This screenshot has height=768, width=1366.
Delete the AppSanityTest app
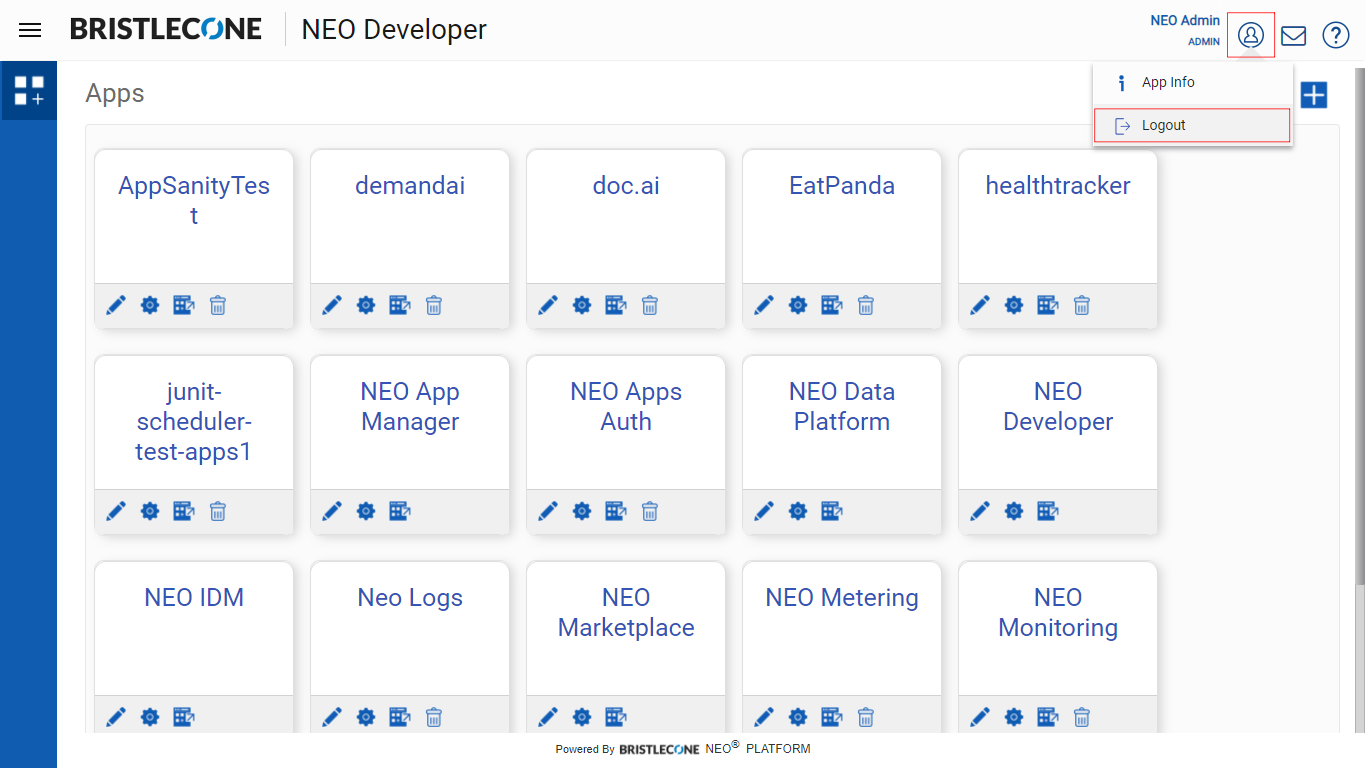tap(218, 305)
